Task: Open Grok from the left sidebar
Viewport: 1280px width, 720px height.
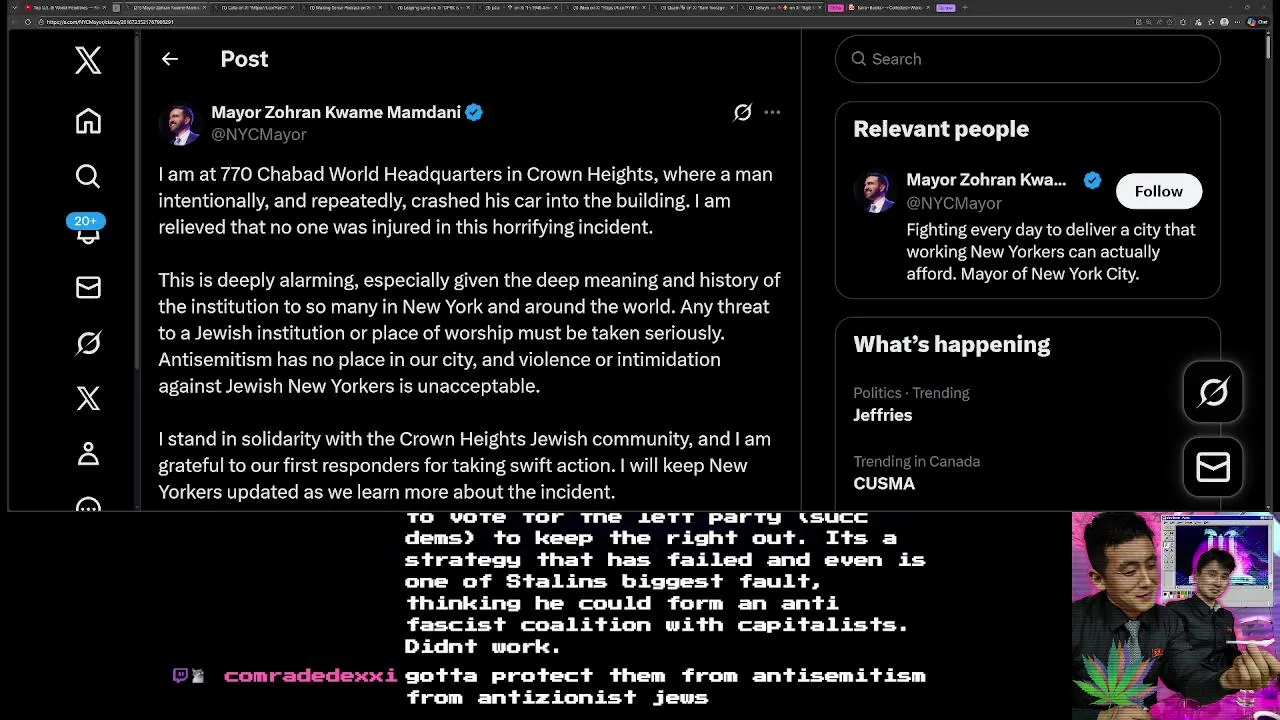Action: pyautogui.click(x=88, y=343)
